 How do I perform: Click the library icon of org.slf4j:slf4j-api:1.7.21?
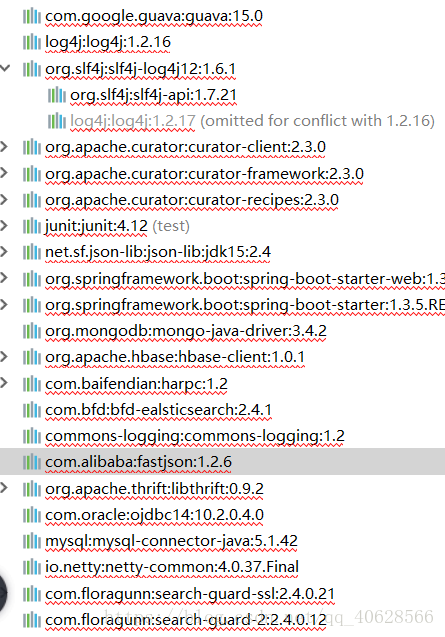(x=57, y=95)
